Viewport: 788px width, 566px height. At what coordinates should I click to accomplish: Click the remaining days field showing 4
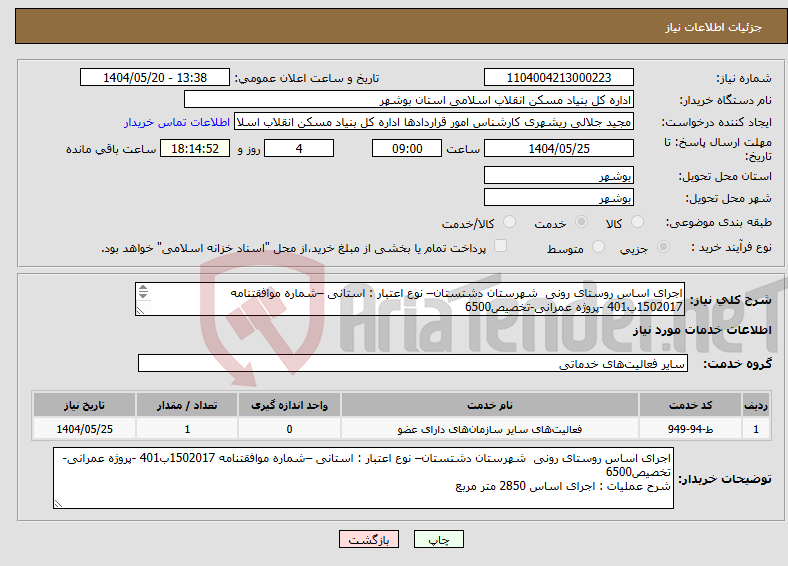[299, 148]
